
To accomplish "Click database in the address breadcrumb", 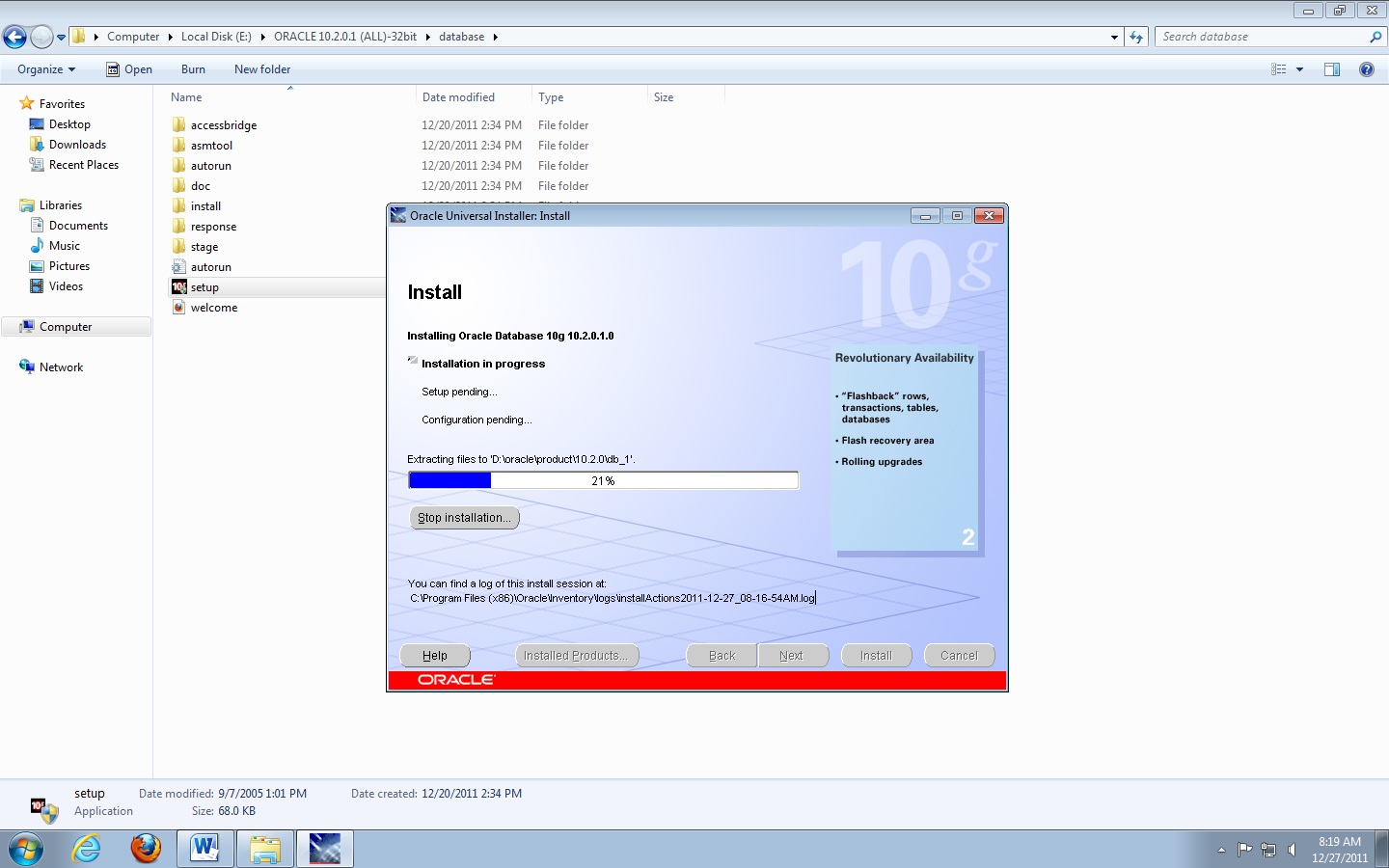I will (x=462, y=37).
